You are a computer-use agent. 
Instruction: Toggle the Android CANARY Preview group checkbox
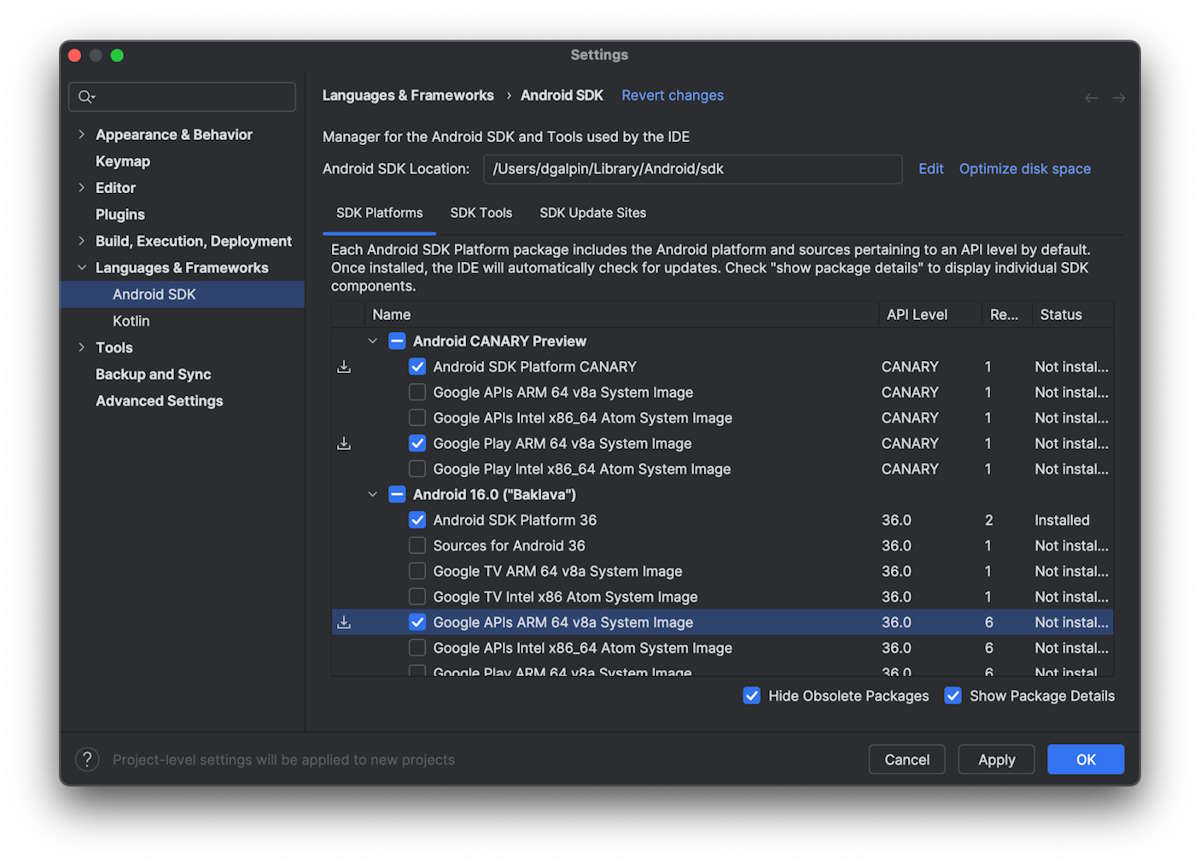pos(397,341)
